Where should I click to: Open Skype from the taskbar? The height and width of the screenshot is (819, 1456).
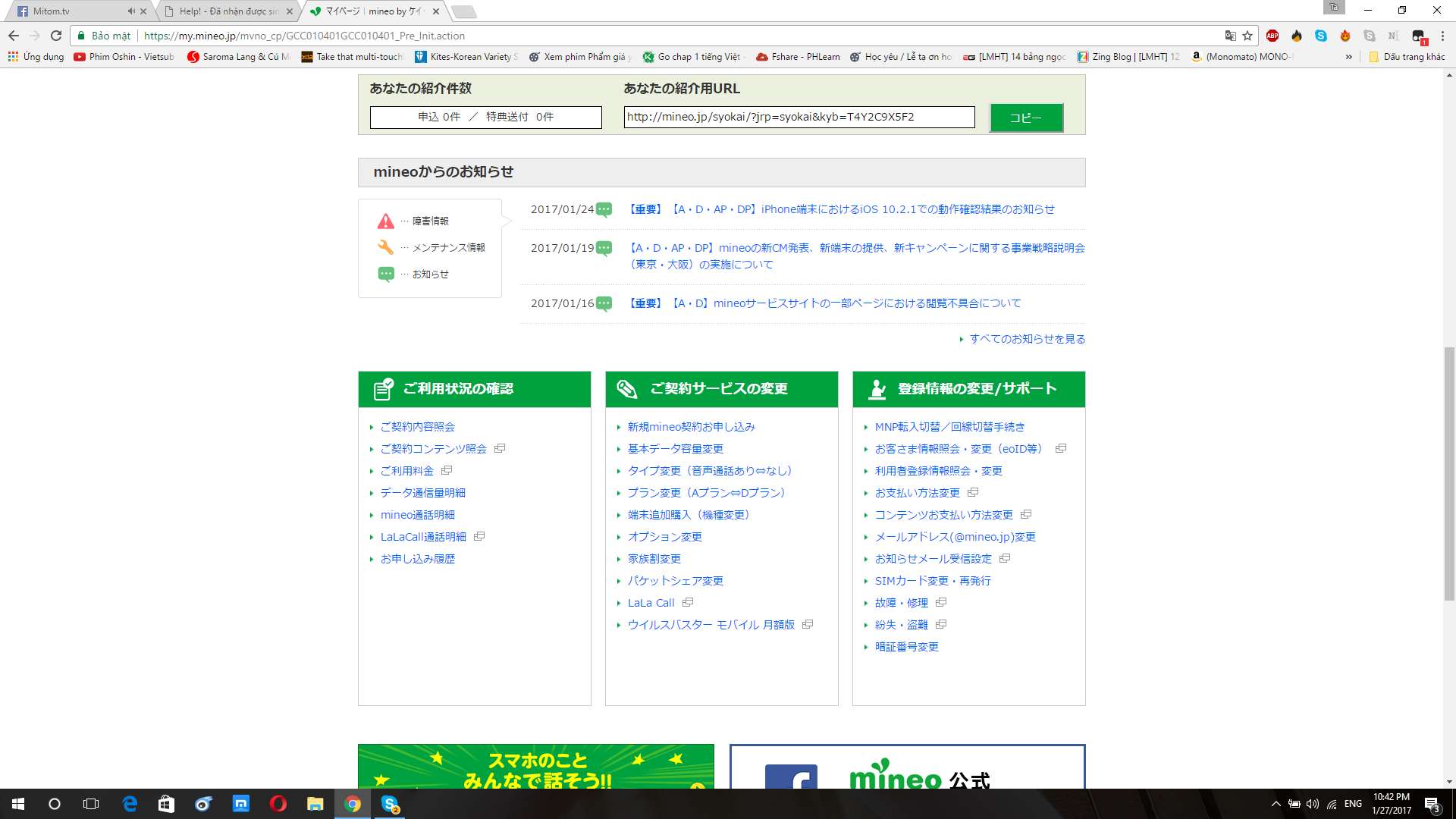(x=390, y=804)
